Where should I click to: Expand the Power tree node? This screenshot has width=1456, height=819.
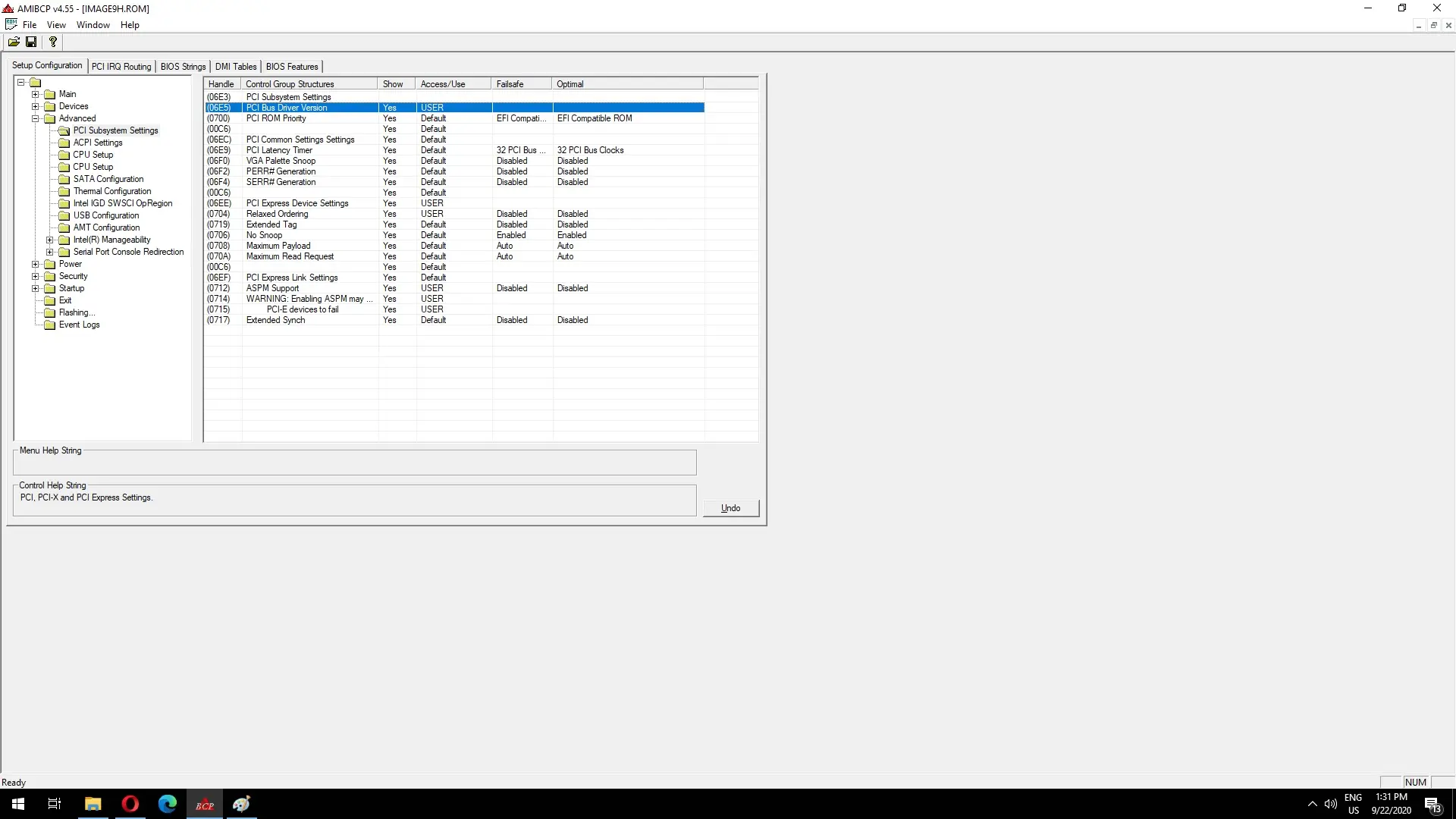[x=35, y=264]
